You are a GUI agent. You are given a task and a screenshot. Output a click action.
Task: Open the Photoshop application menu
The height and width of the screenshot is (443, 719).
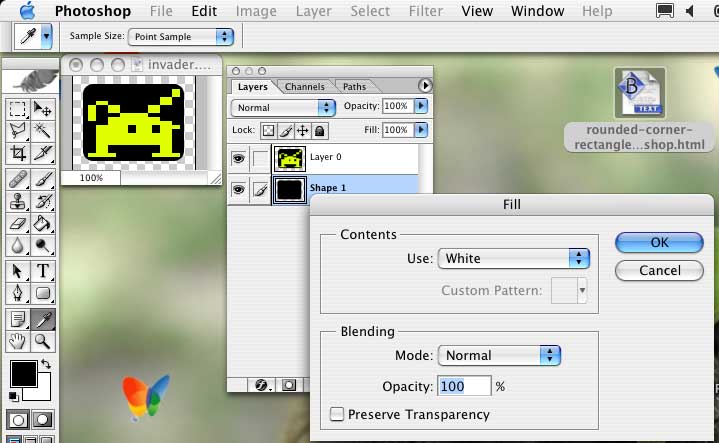click(93, 11)
